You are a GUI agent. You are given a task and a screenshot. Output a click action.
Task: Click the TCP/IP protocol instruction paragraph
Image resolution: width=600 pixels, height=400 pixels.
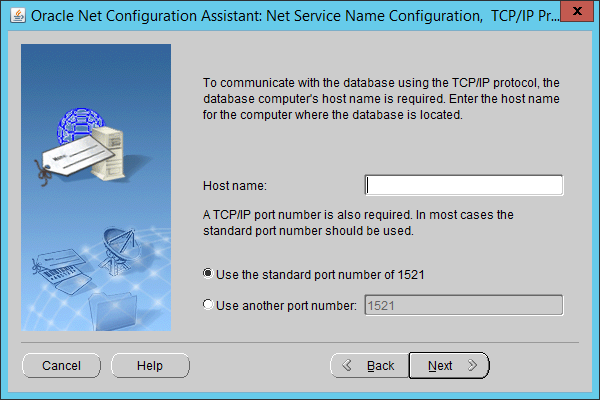(x=381, y=99)
